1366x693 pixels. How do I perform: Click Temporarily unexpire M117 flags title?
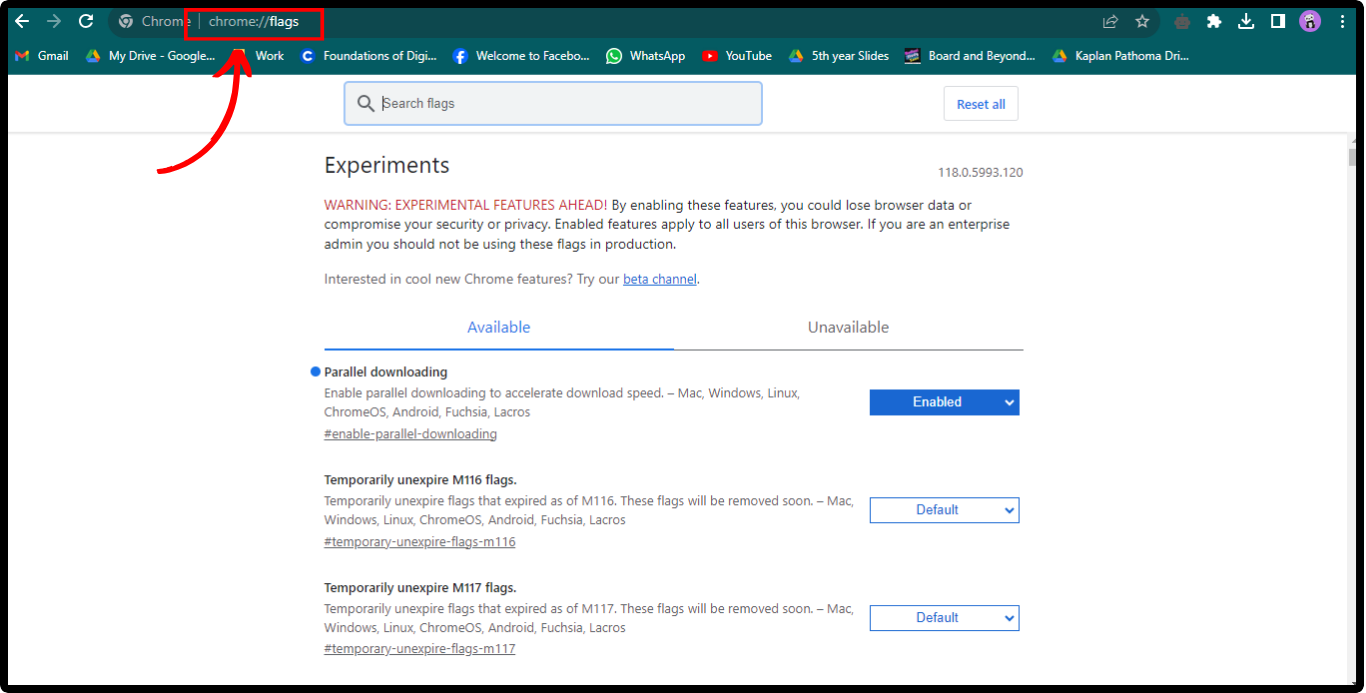(x=420, y=588)
